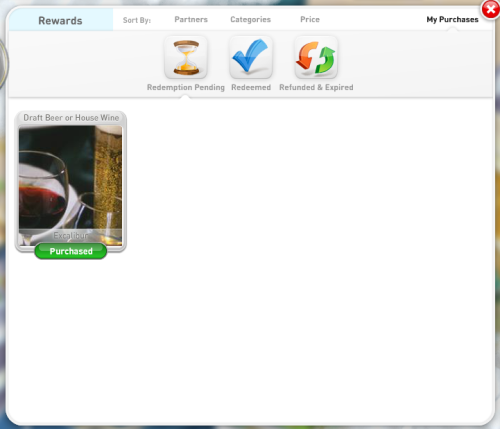Viewport: 500px width, 429px height.
Task: Click the Refunded & Expired text label
Action: 316,87
